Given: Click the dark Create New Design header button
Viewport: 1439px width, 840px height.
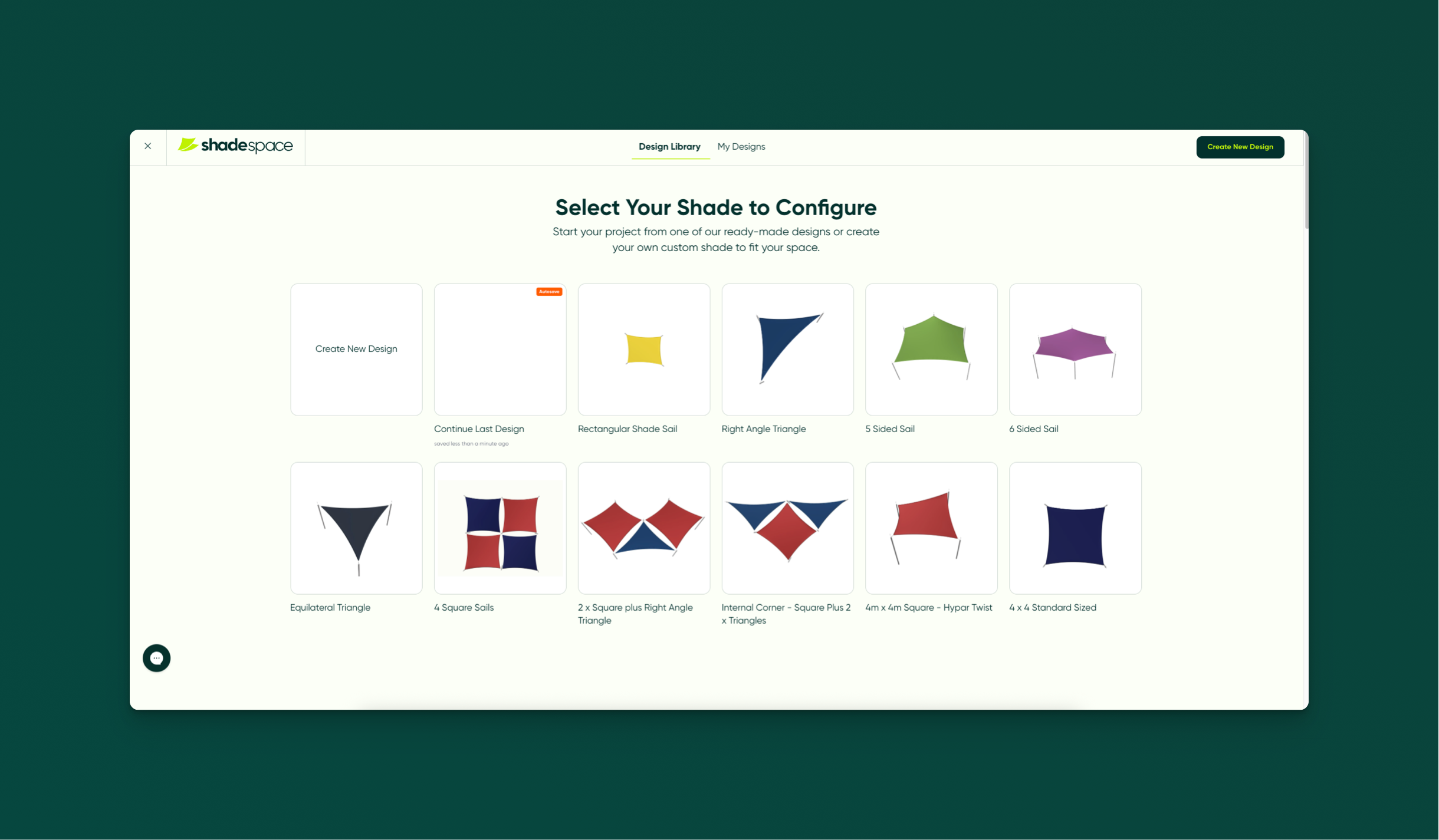Looking at the screenshot, I should [1240, 147].
